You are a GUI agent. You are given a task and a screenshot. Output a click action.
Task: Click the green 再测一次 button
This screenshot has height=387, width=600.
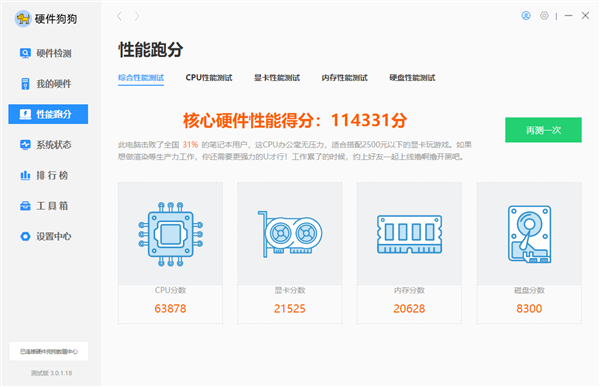(x=543, y=130)
